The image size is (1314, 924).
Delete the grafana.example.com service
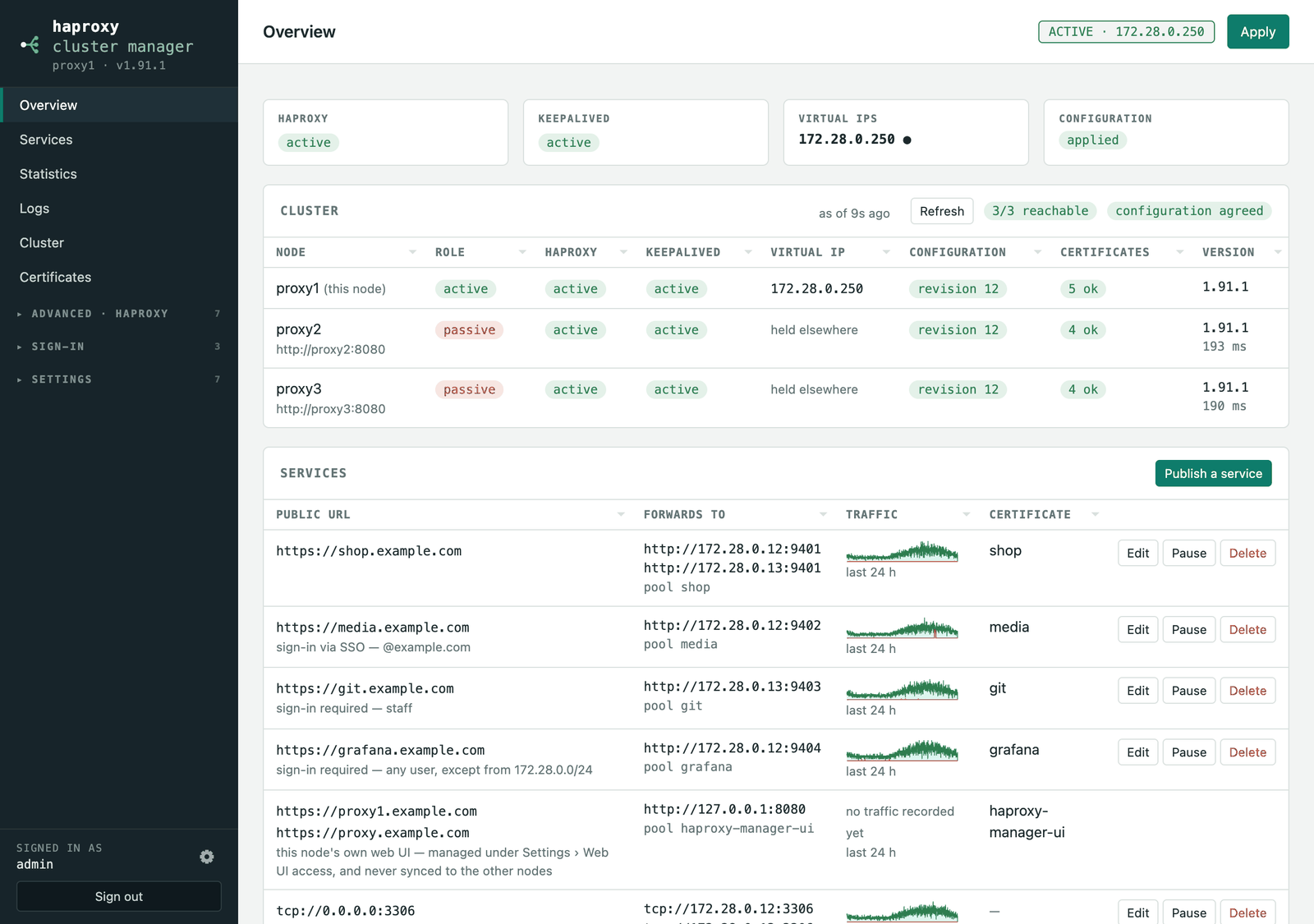pyautogui.click(x=1247, y=752)
